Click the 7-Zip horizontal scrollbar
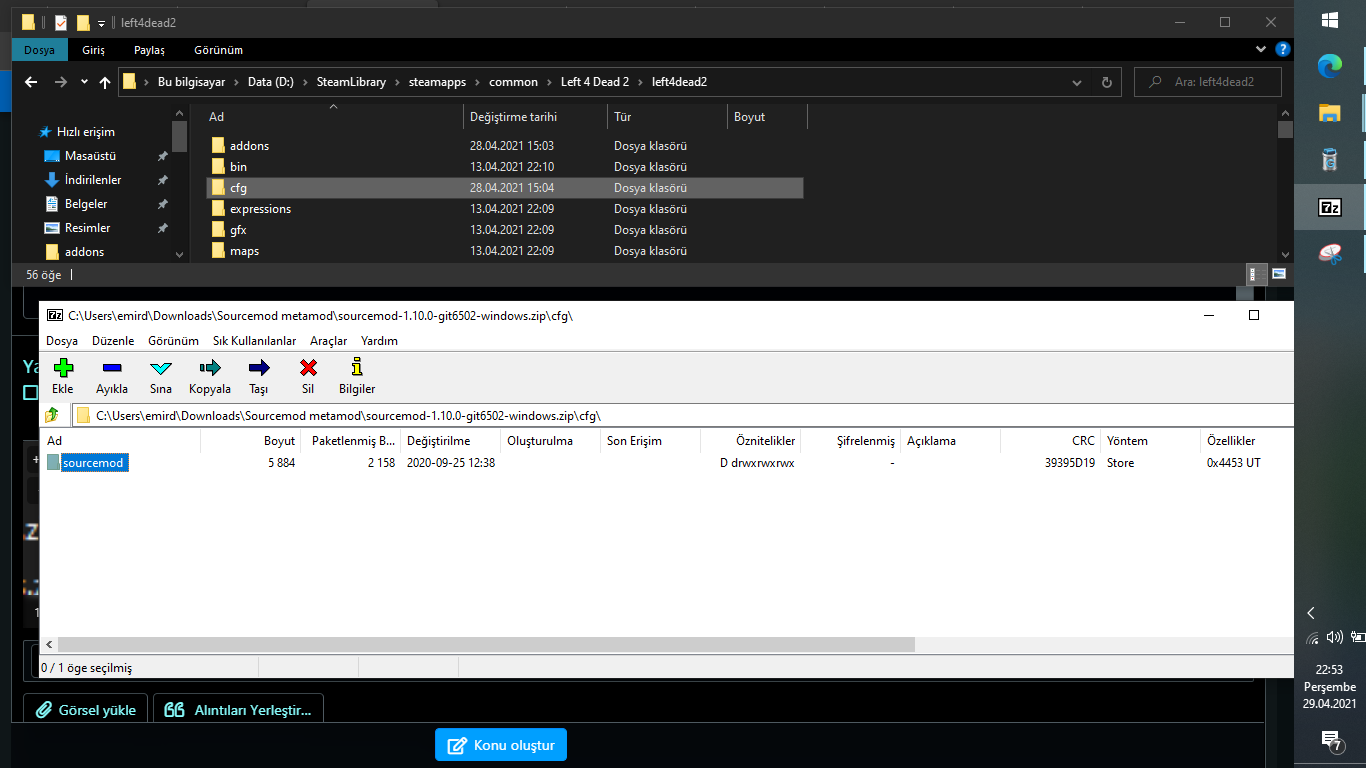This screenshot has height=768, width=1366. pos(486,645)
